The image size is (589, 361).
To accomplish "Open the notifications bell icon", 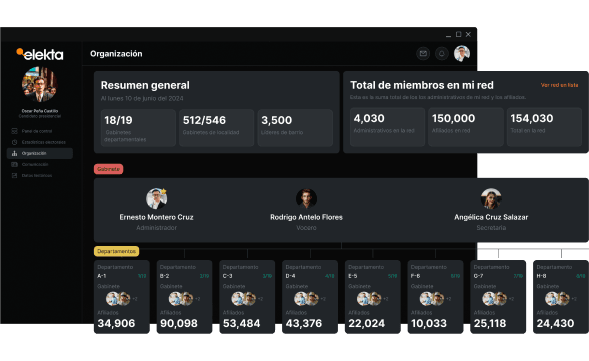I will [x=442, y=54].
